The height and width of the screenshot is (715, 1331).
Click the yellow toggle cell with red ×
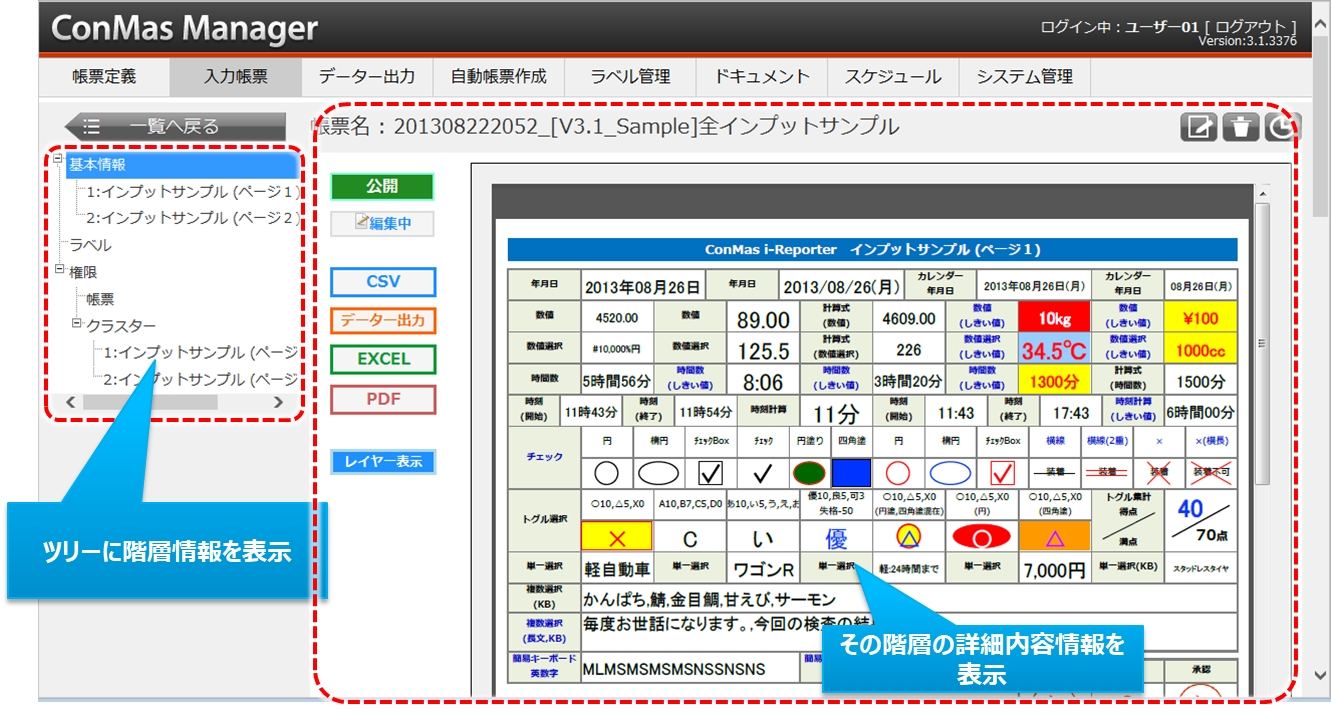(616, 536)
